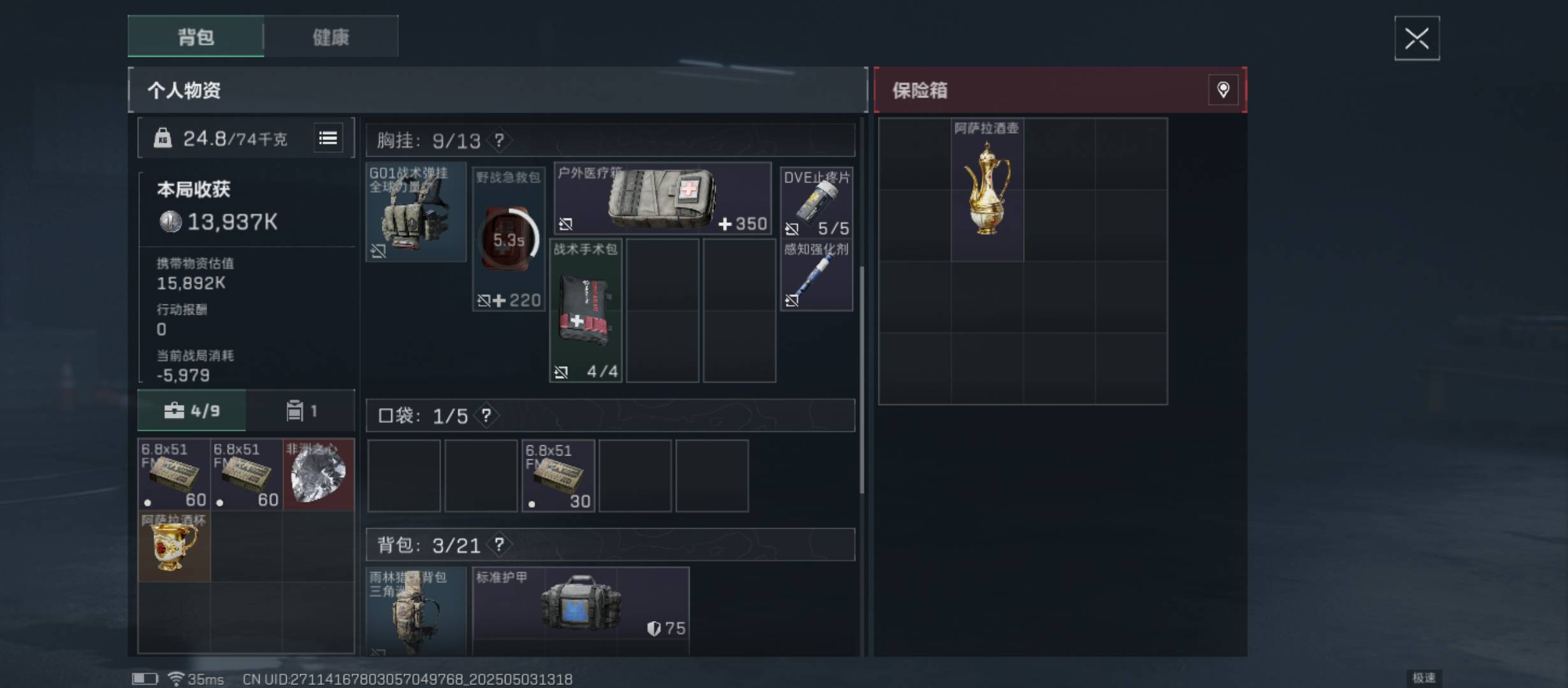Close the inventory with the X button
Image resolution: width=1568 pixels, height=688 pixels.
pyautogui.click(x=1417, y=38)
